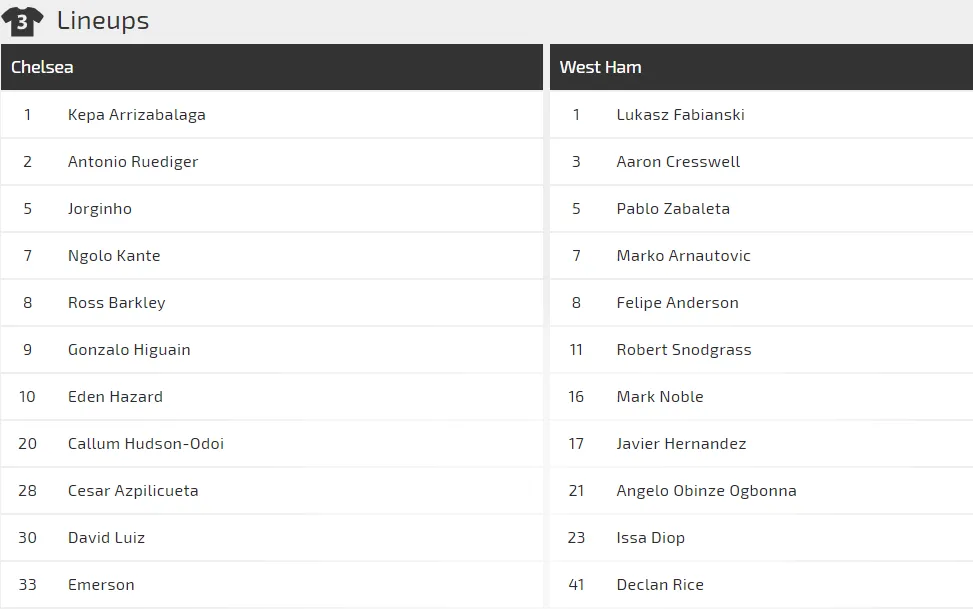Select Marko Arnautovic from West Ham
Viewport: 973px width, 609px height.
[x=683, y=256]
